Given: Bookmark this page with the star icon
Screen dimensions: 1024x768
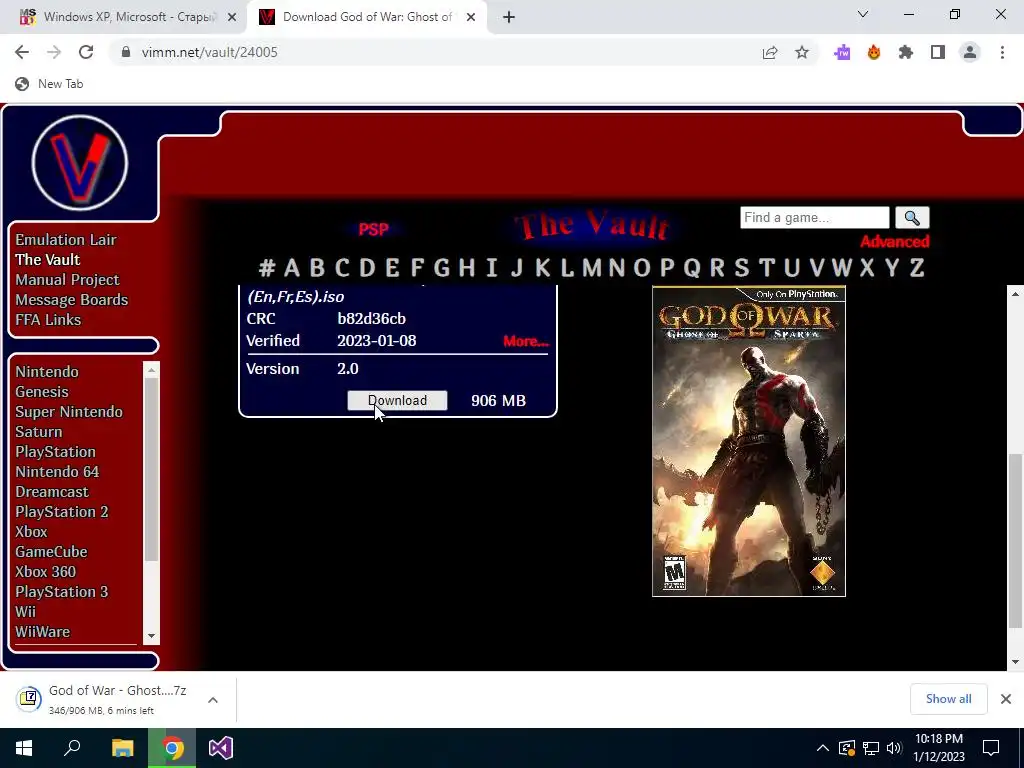Looking at the screenshot, I should click(x=802, y=52).
